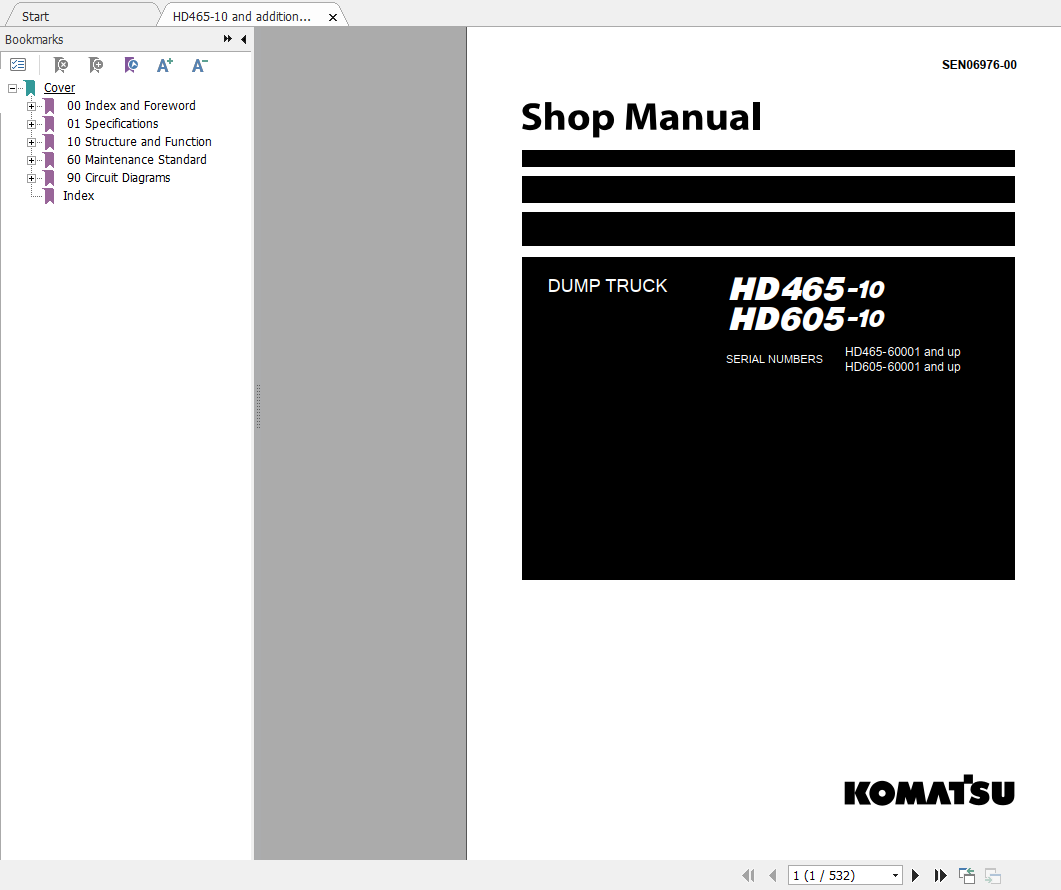Open the 01 Specifications bookmark

[112, 123]
